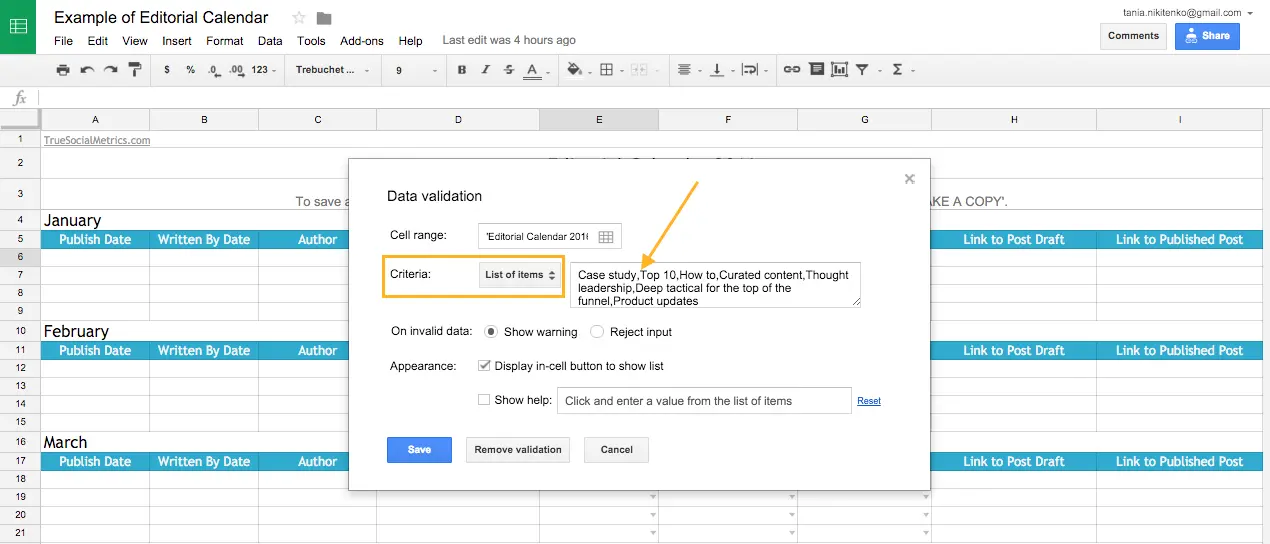The height and width of the screenshot is (544, 1270).
Task: Toggle bold text formatting
Action: [x=462, y=70]
